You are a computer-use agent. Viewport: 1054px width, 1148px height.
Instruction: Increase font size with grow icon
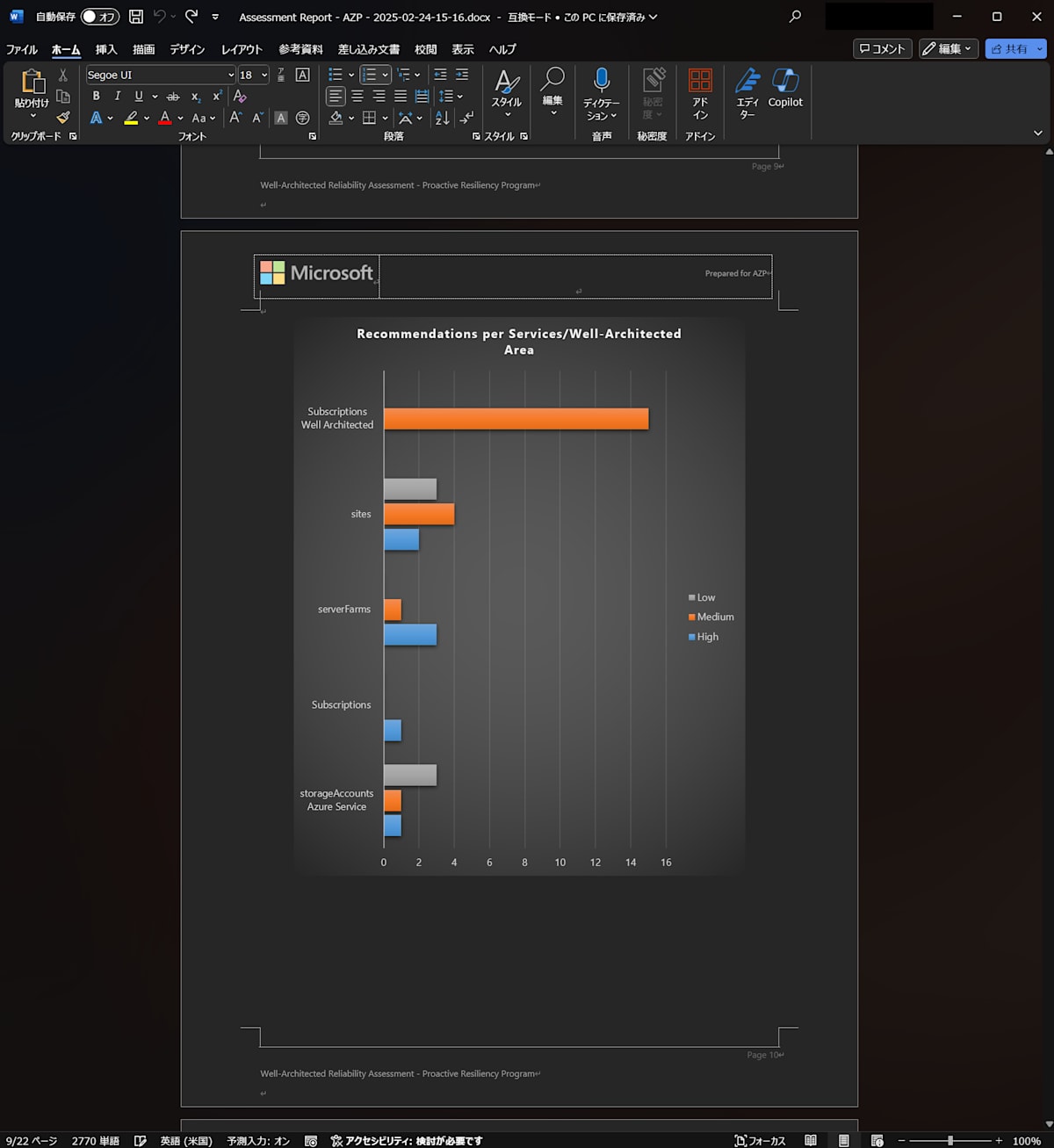tap(235, 118)
